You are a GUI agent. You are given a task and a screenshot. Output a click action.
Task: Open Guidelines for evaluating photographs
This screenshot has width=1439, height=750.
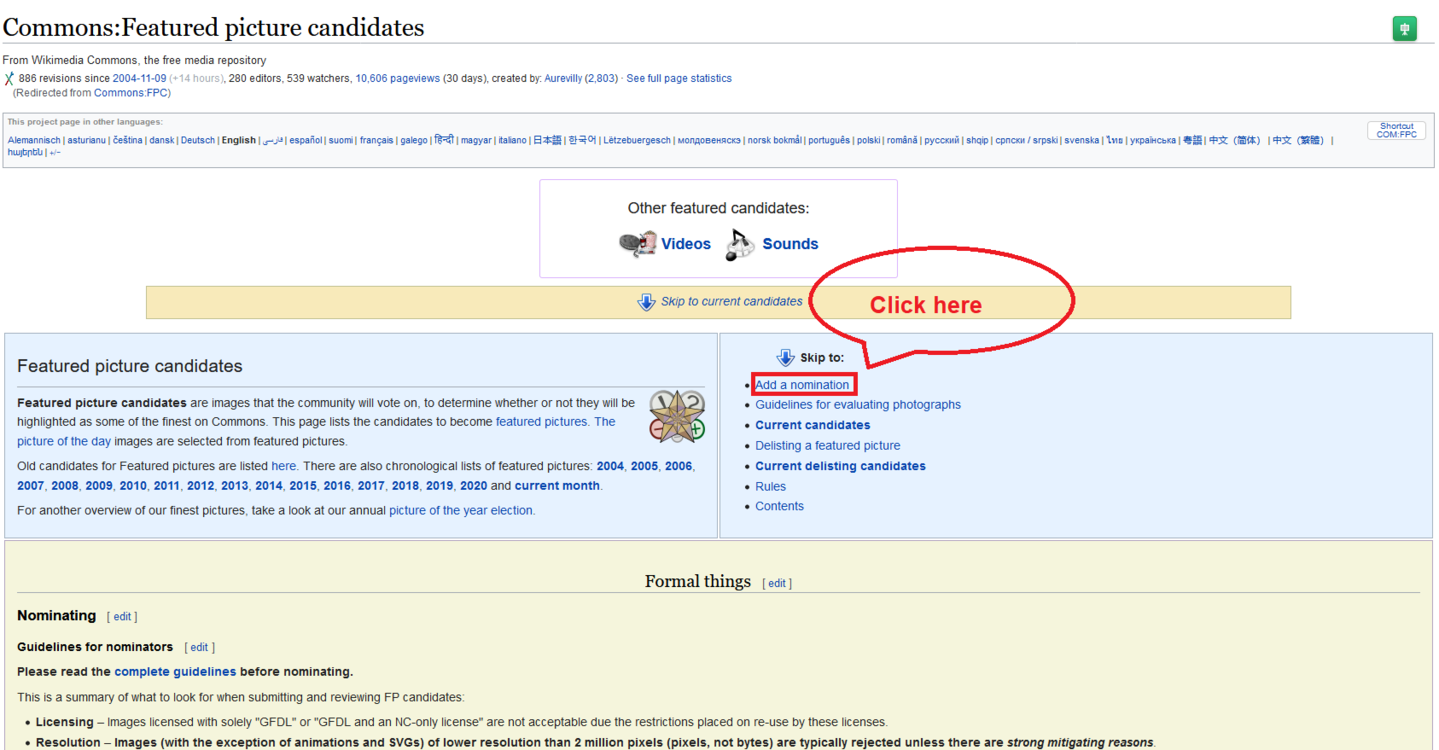(x=857, y=405)
